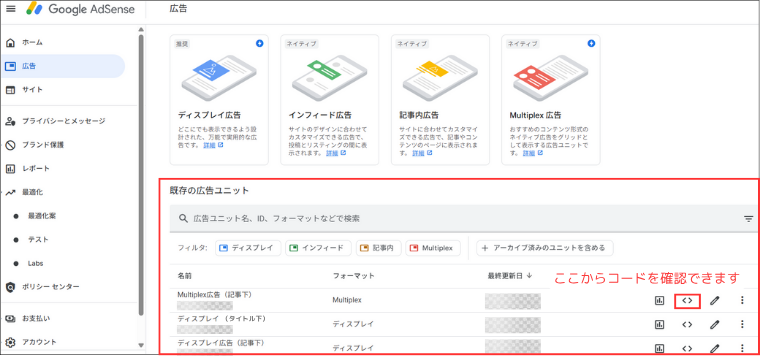This screenshot has height=364, width=760.
Task: Click plus icon on Multiplex 広告 card
Action: (x=591, y=44)
